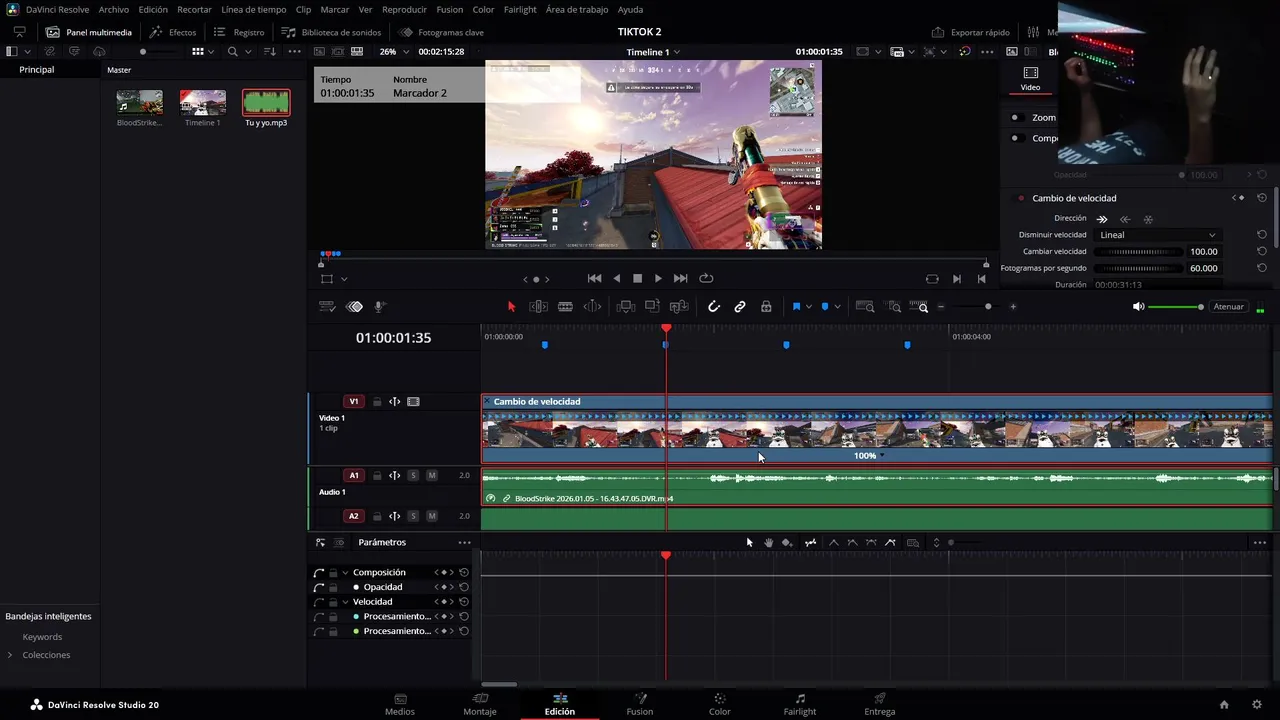Screen dimensions: 1280x720
Task: Click the Full extent zoom icon
Action: click(865, 307)
